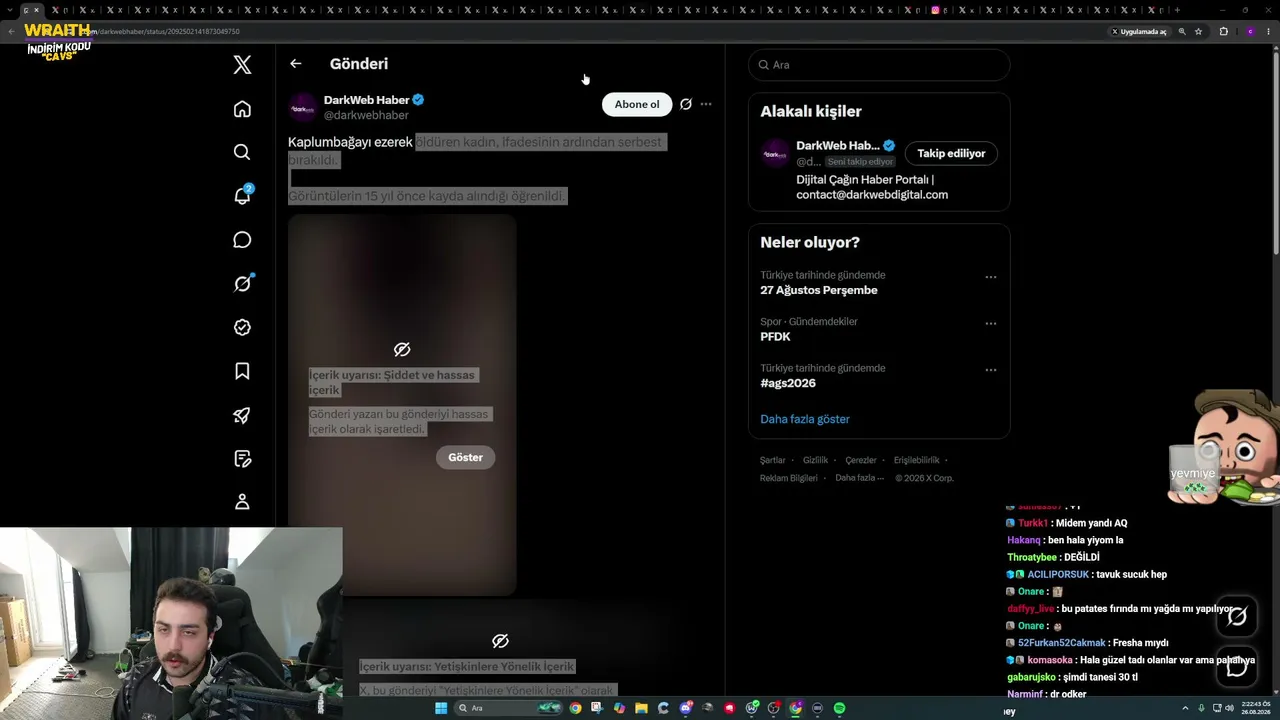Open options for the #ags2026 trend
This screenshot has height=720, width=1280.
(x=991, y=370)
